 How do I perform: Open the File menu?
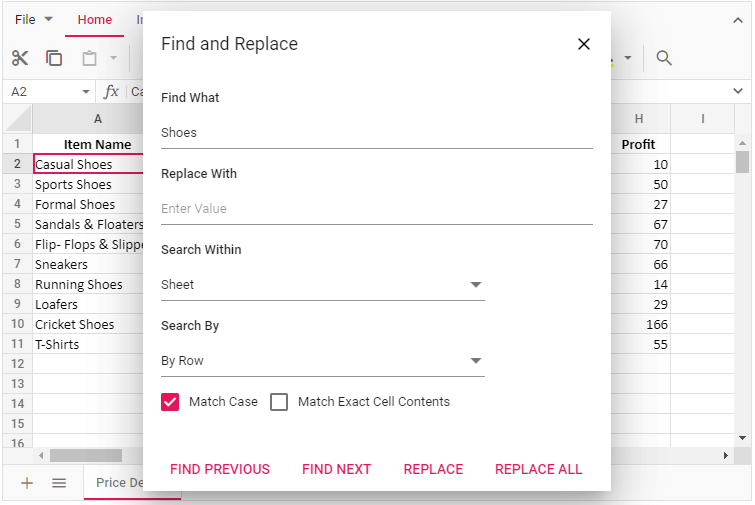[x=33, y=20]
